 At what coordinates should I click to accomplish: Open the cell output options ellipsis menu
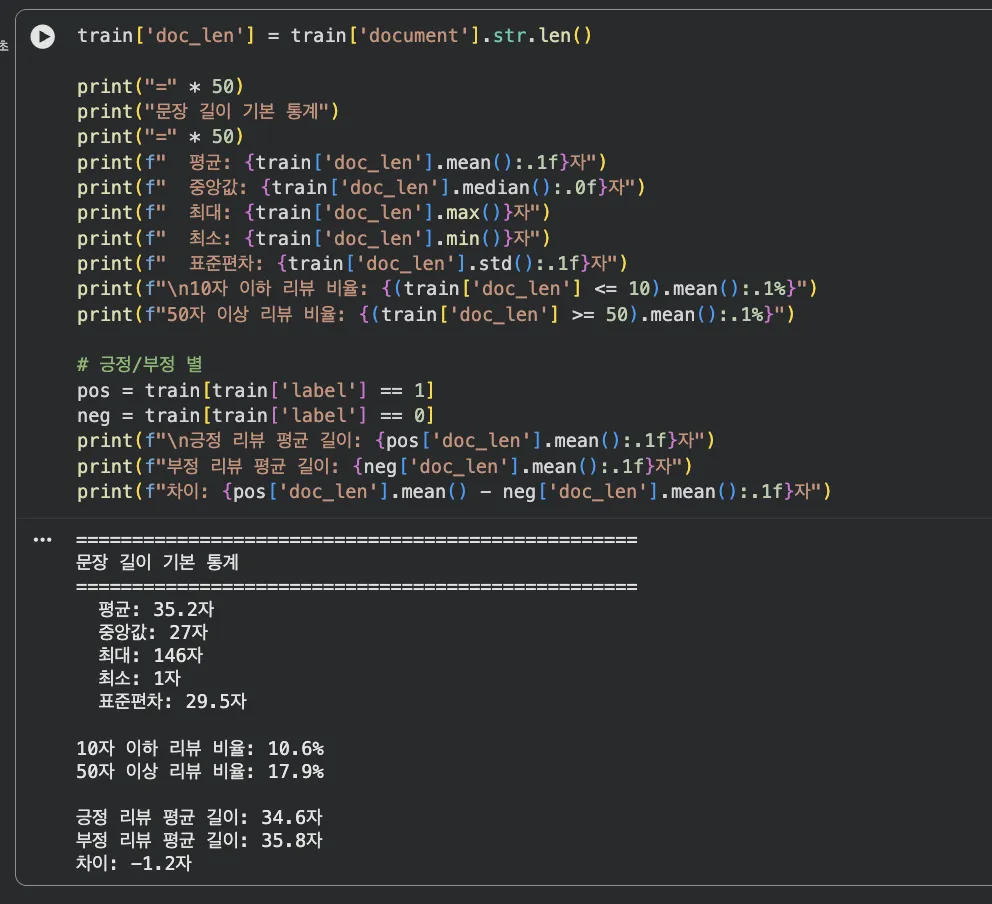(x=42, y=540)
